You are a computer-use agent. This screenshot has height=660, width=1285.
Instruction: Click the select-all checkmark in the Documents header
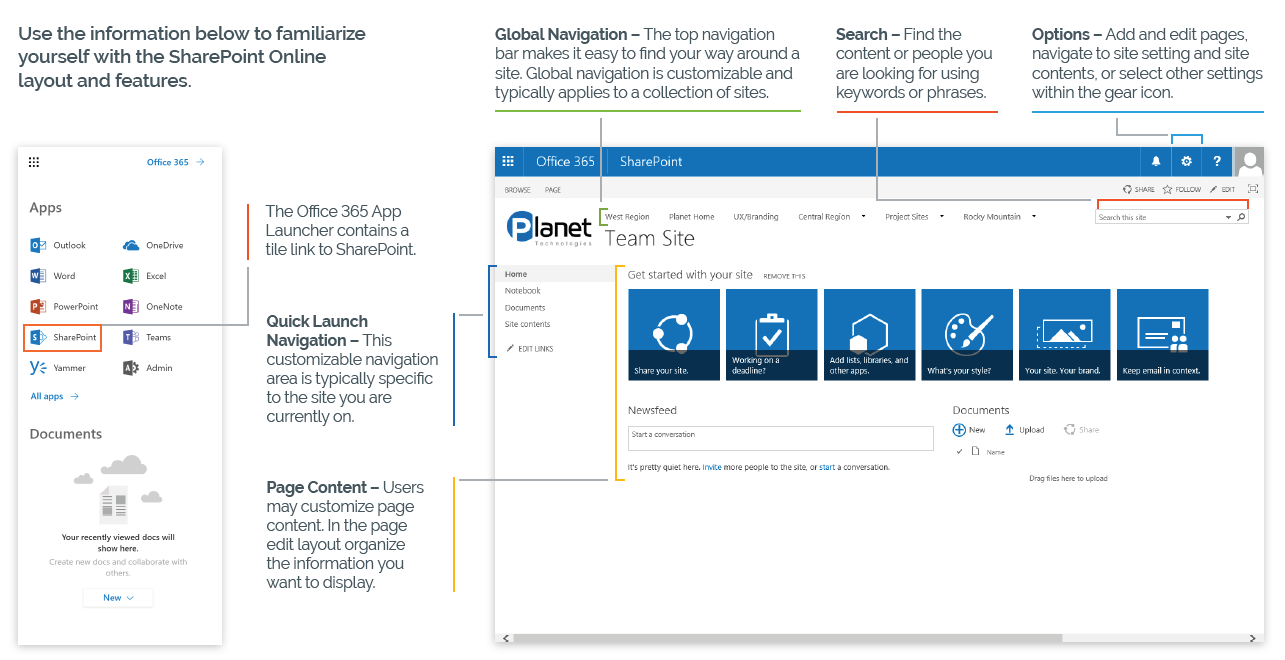pyautogui.click(x=960, y=452)
